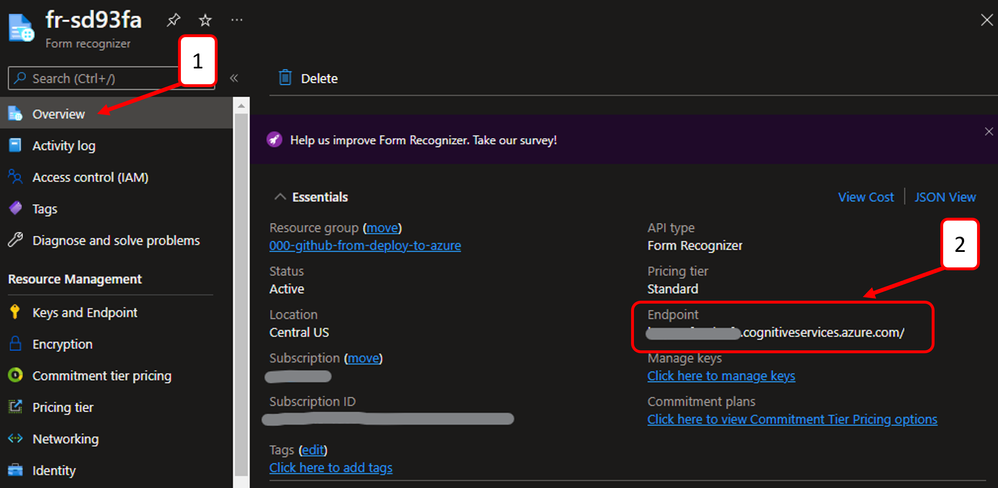Take the Form Recognizer survey banner
998x488 pixels.
[x=423, y=140]
